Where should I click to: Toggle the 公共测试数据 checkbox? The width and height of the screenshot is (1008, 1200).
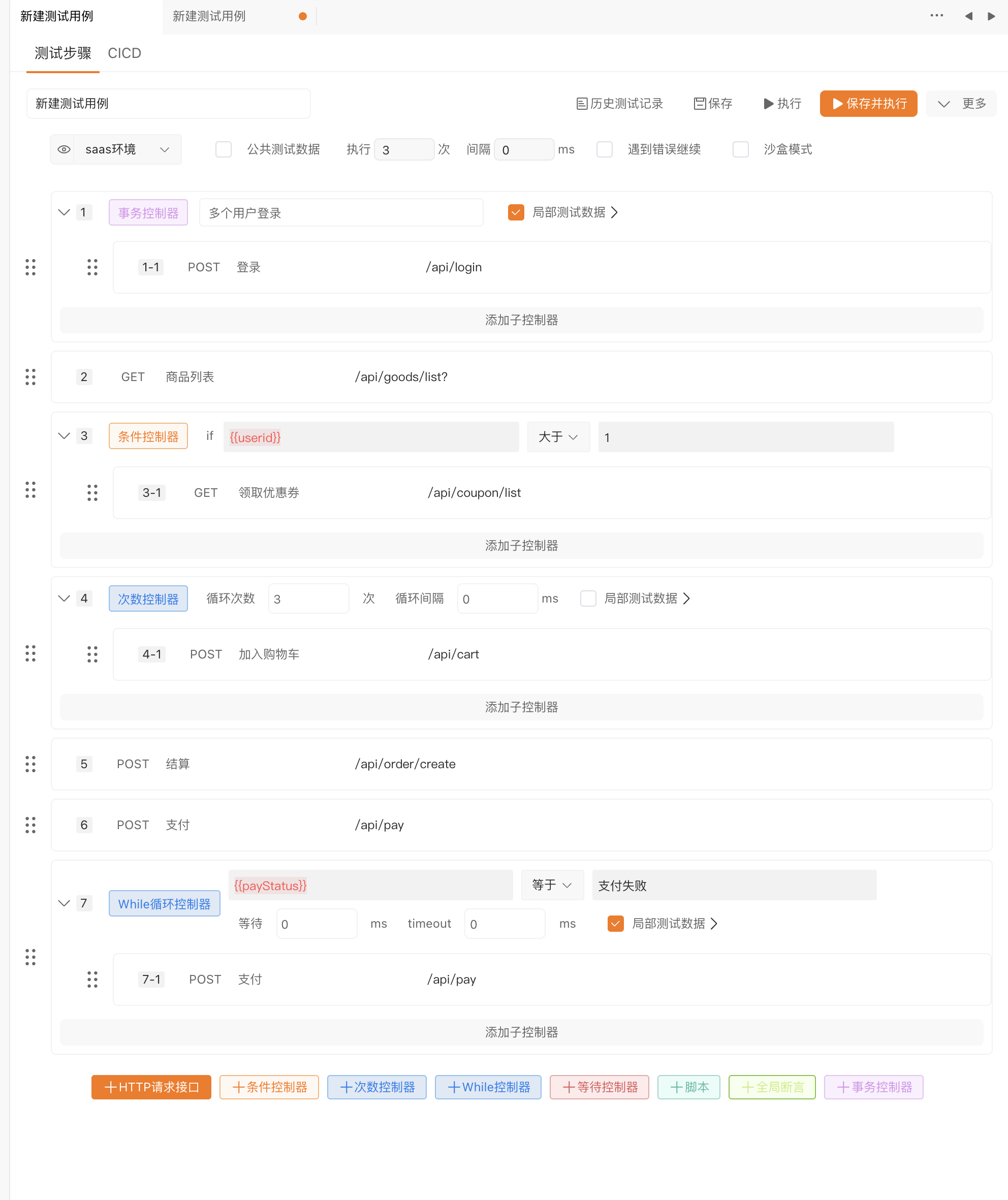(x=222, y=149)
